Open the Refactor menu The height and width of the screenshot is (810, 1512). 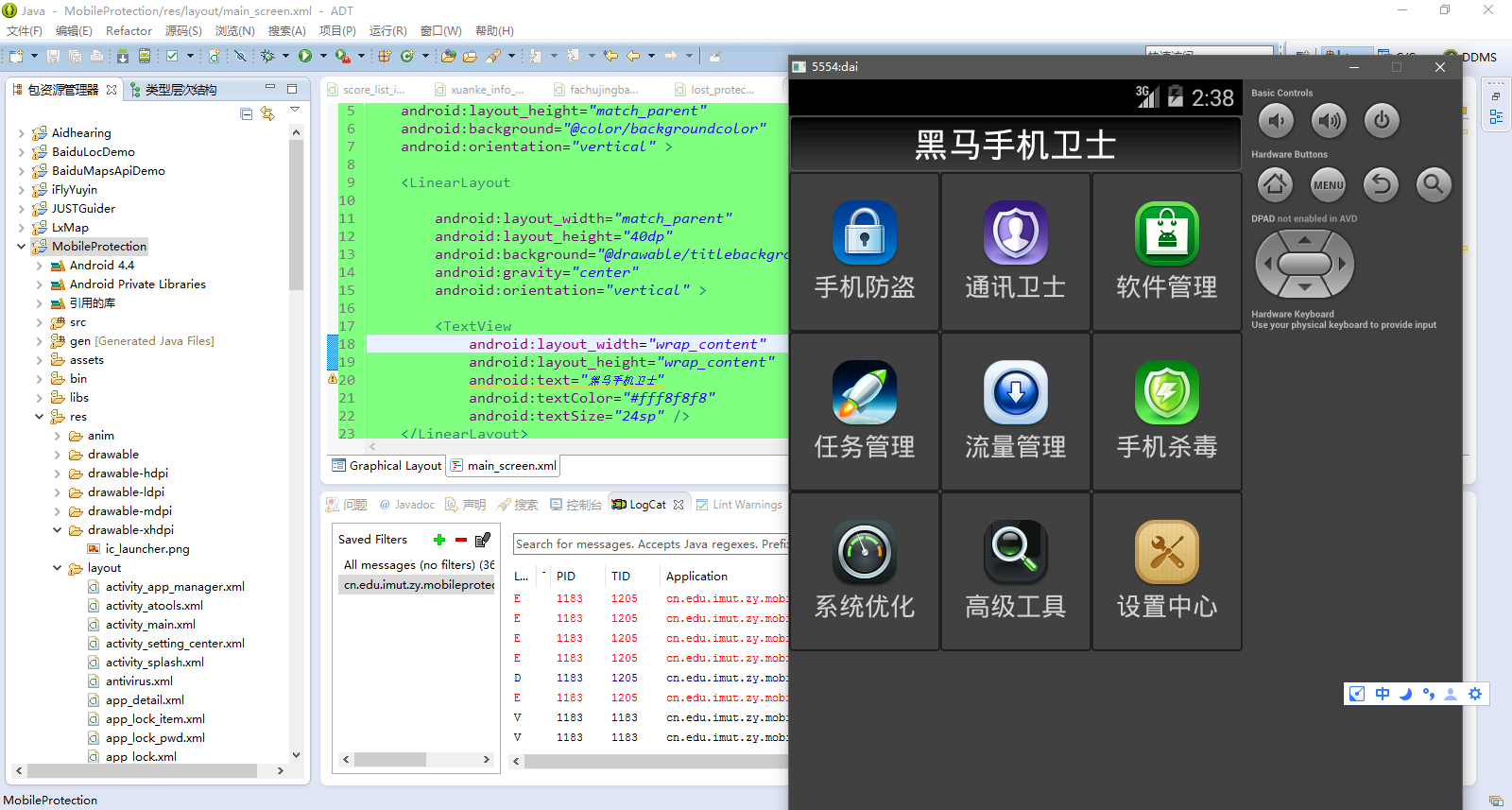(129, 31)
